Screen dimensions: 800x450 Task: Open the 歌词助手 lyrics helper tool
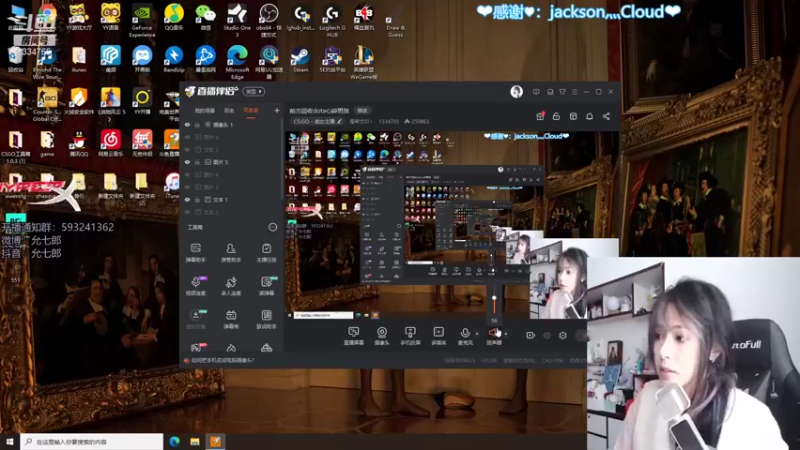coord(266,319)
